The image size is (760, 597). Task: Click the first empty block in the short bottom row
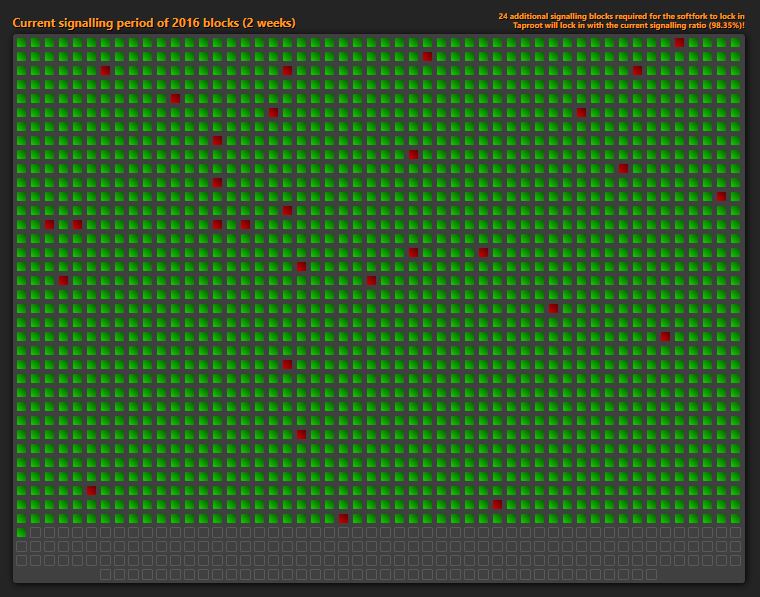[105, 575]
